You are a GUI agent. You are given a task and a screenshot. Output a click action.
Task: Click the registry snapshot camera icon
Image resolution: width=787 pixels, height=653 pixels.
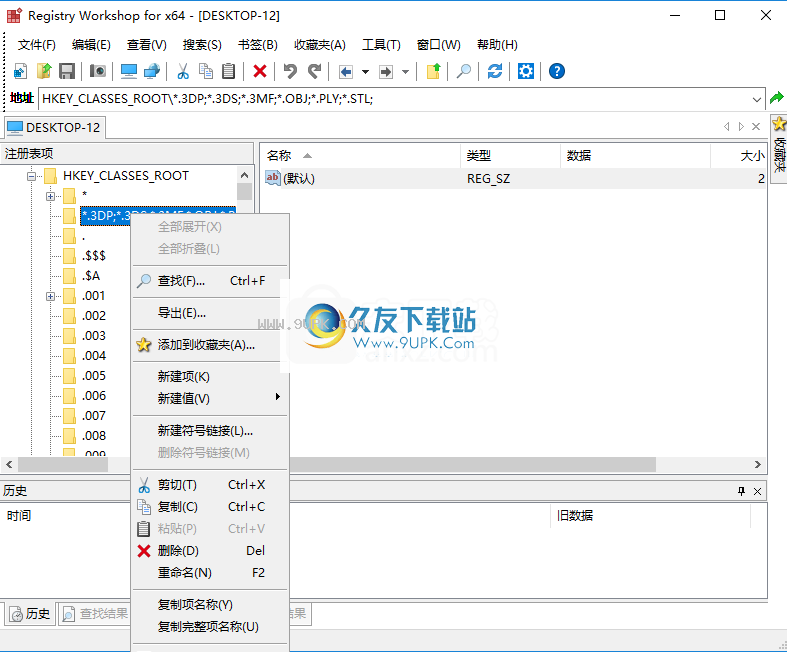tap(97, 71)
